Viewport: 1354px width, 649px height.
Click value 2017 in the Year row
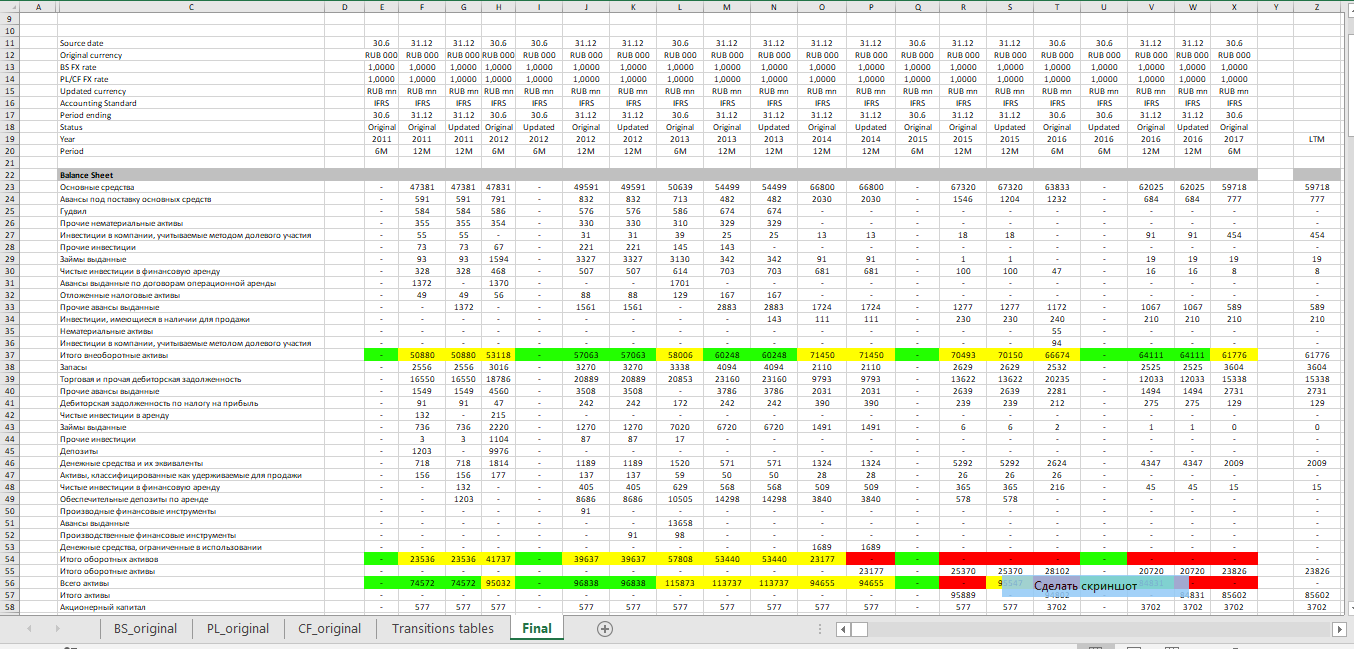click(1234, 139)
